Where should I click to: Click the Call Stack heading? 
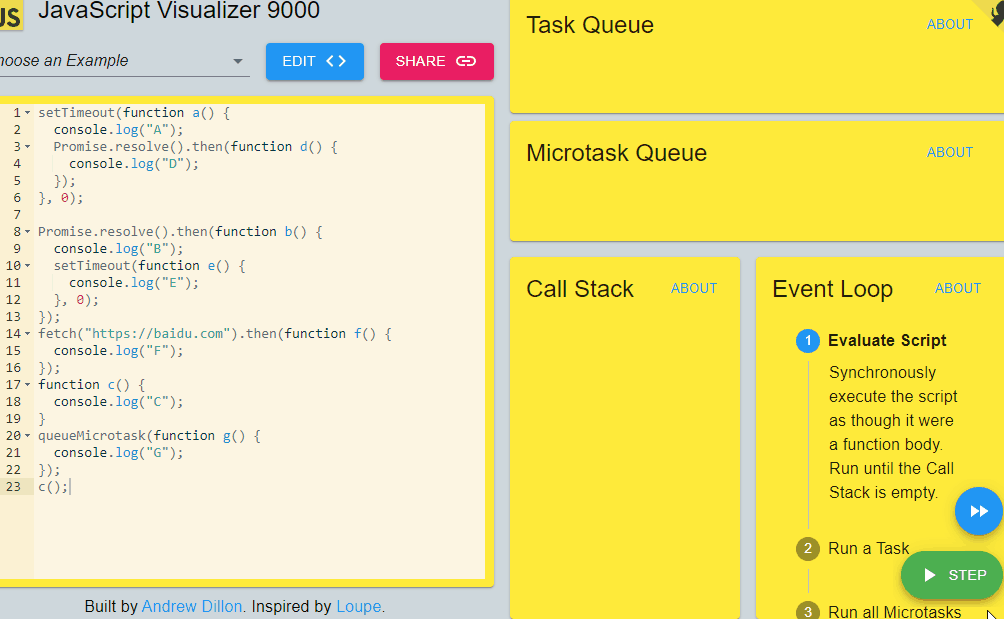tap(579, 289)
